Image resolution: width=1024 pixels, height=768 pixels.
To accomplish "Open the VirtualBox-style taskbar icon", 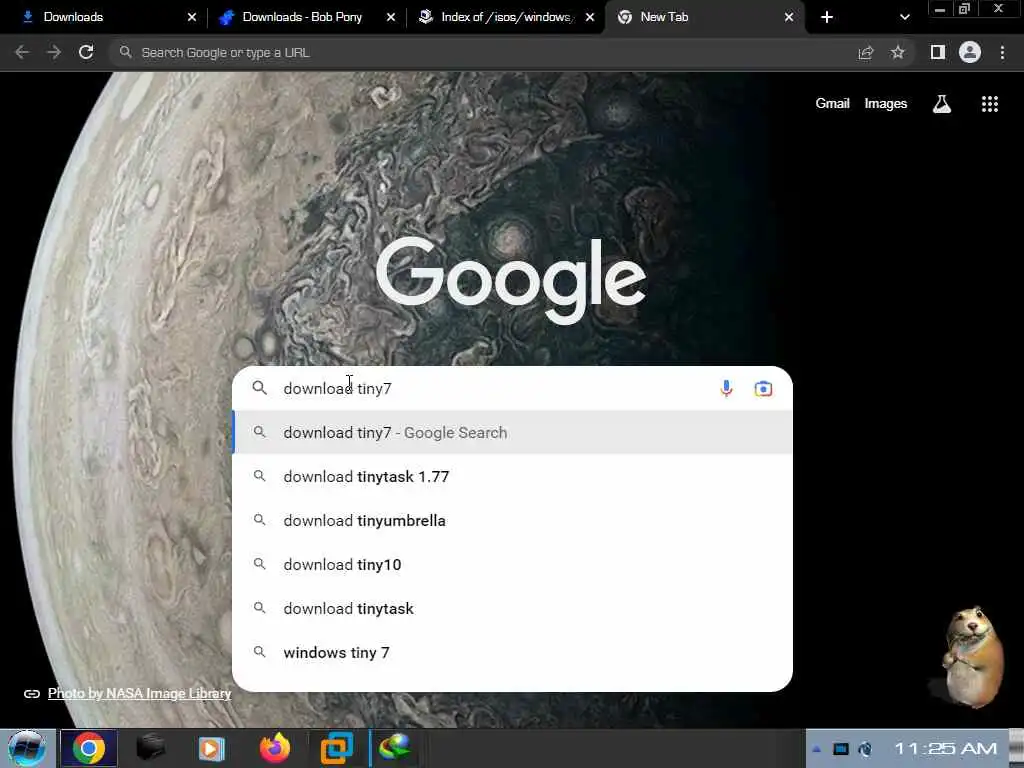I will coord(337,748).
